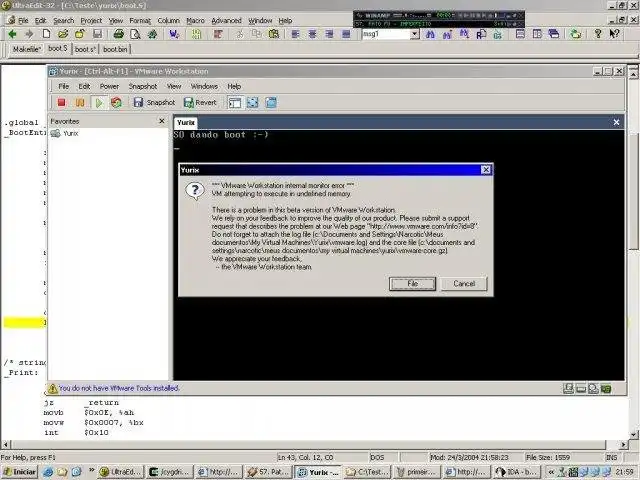Click the Paste clipboard icon in UltraEdit
The image size is (640, 480).
(x=273, y=34)
